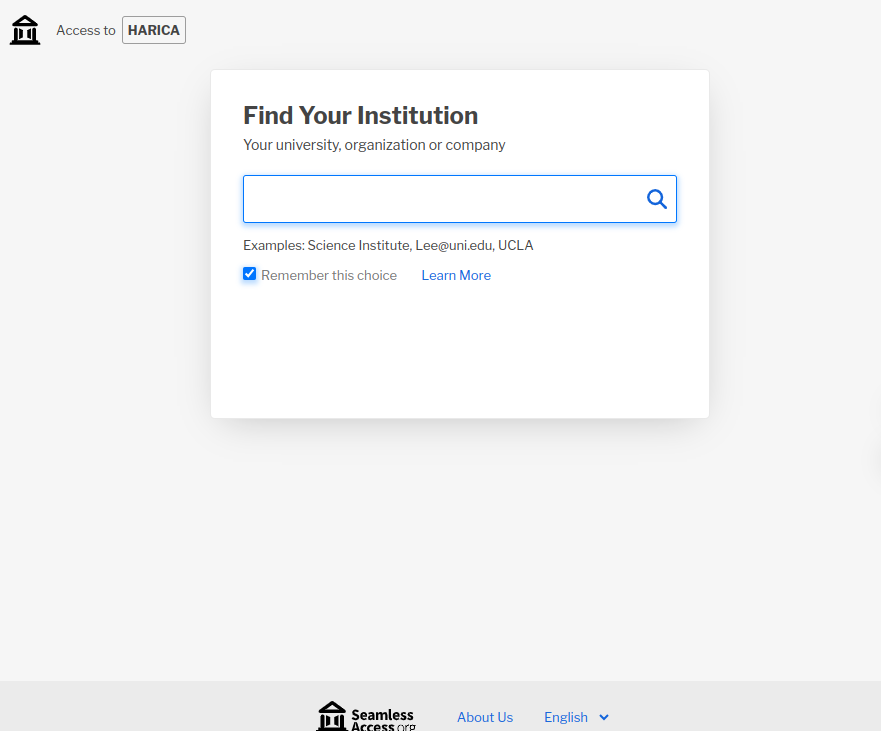881x731 pixels.
Task: Click the "Examples:" hint label
Action: [x=273, y=245]
